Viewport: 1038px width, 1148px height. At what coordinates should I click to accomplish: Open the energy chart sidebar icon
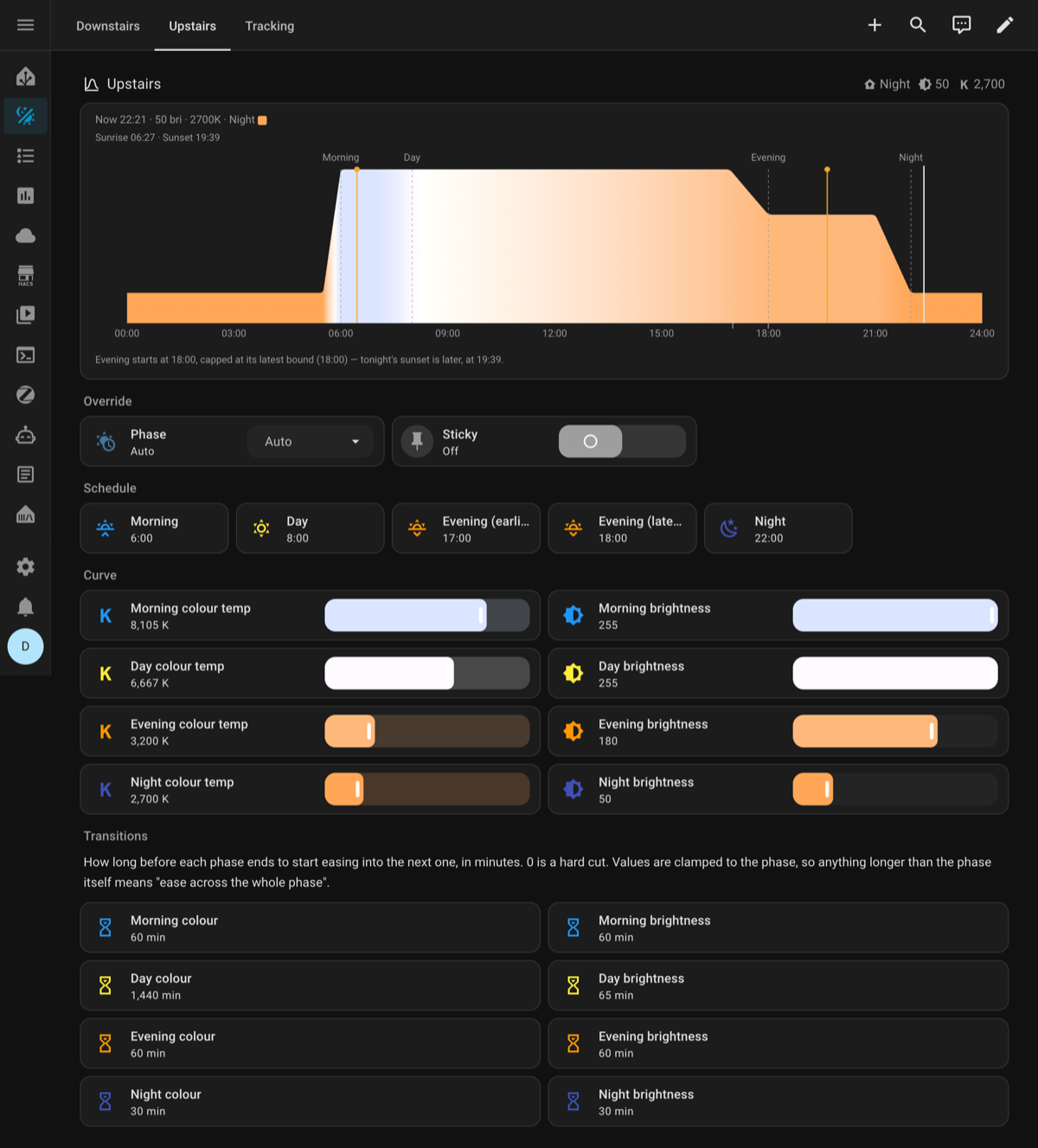click(25, 196)
